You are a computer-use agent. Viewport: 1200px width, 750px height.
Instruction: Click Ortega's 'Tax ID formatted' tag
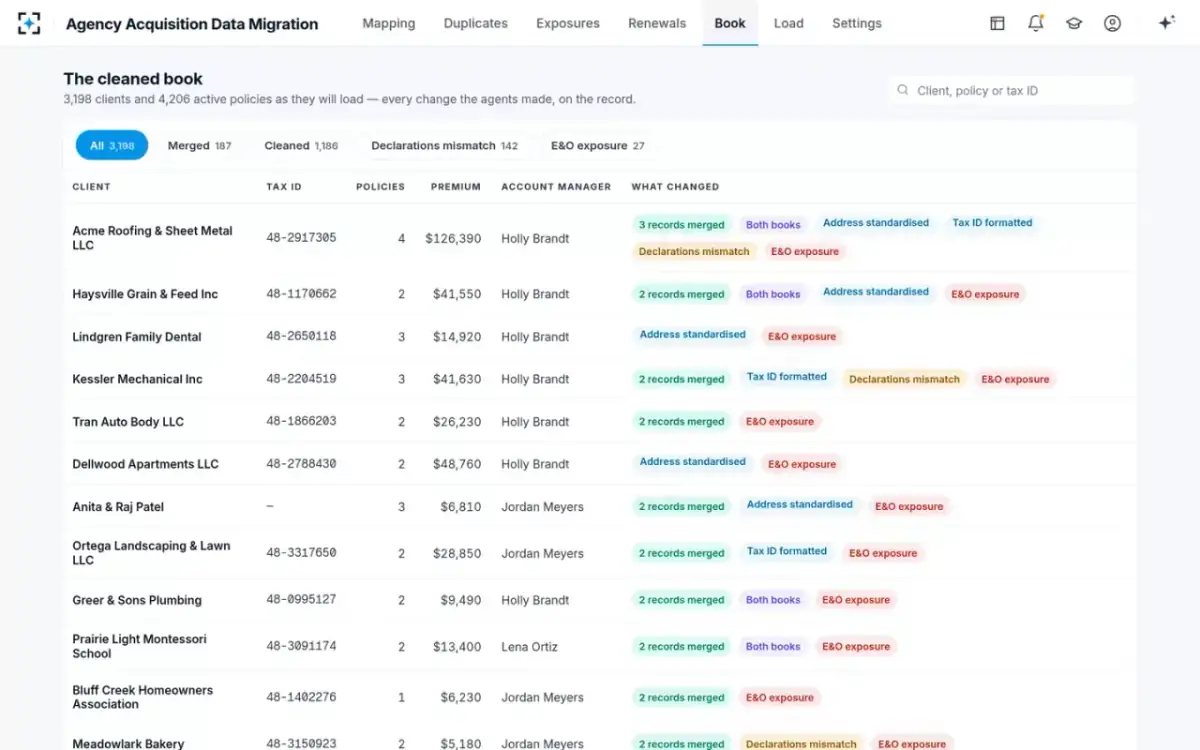tap(787, 551)
